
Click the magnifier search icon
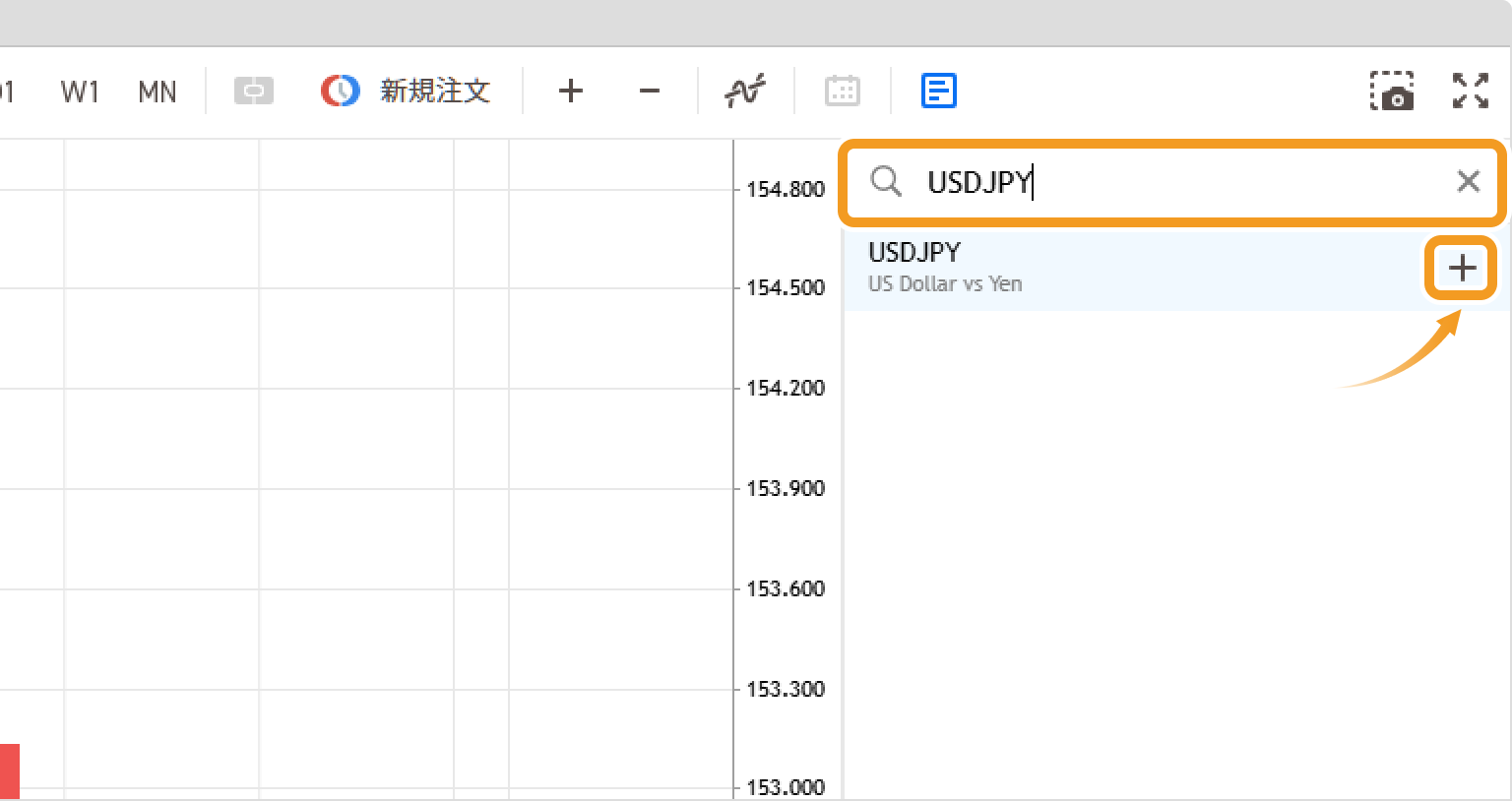tap(886, 181)
